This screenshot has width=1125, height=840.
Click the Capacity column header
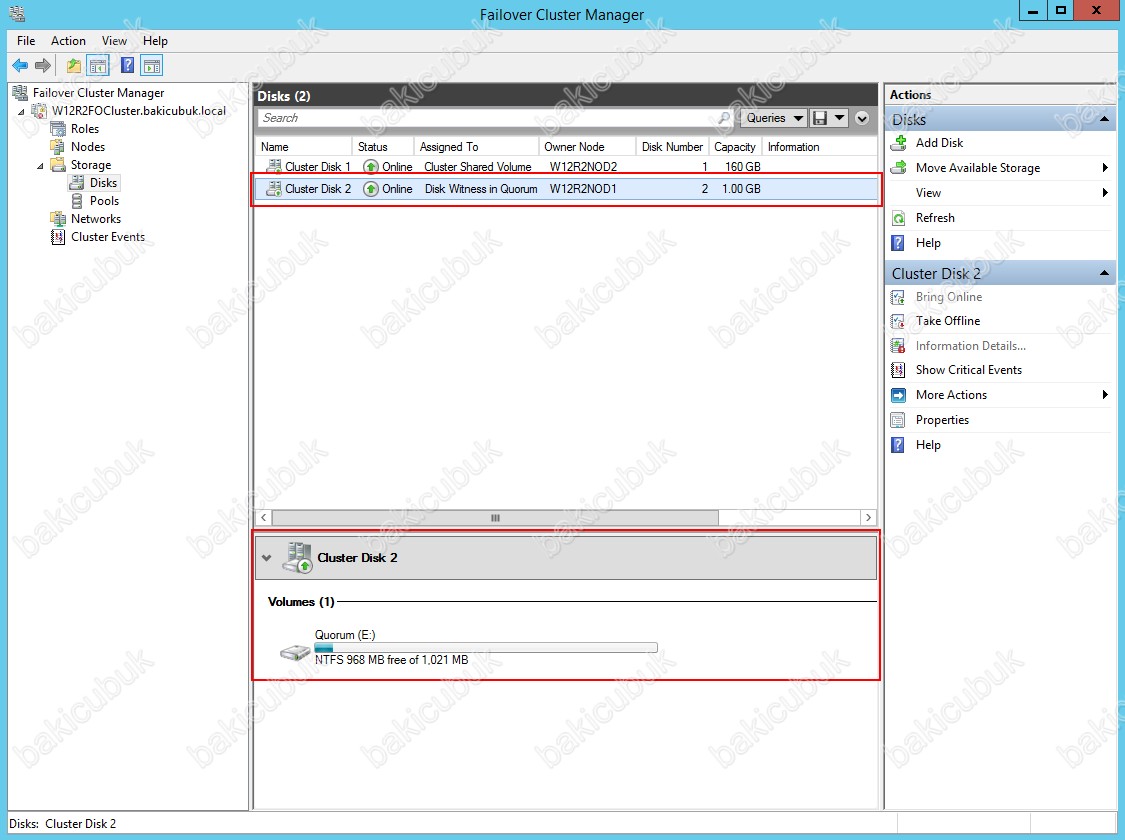pos(735,146)
